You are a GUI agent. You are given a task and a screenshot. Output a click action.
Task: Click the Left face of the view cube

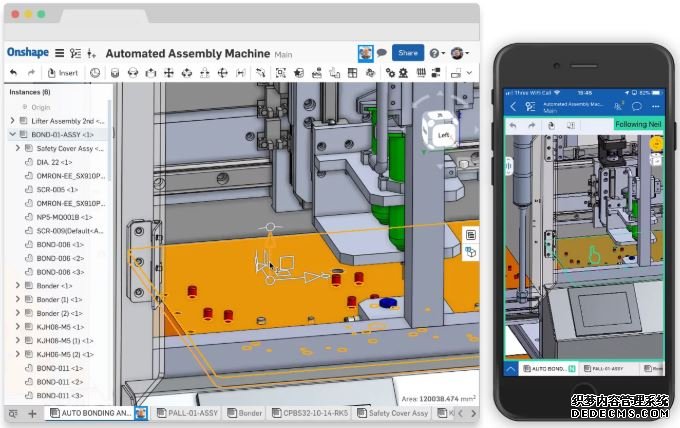pyautogui.click(x=443, y=135)
